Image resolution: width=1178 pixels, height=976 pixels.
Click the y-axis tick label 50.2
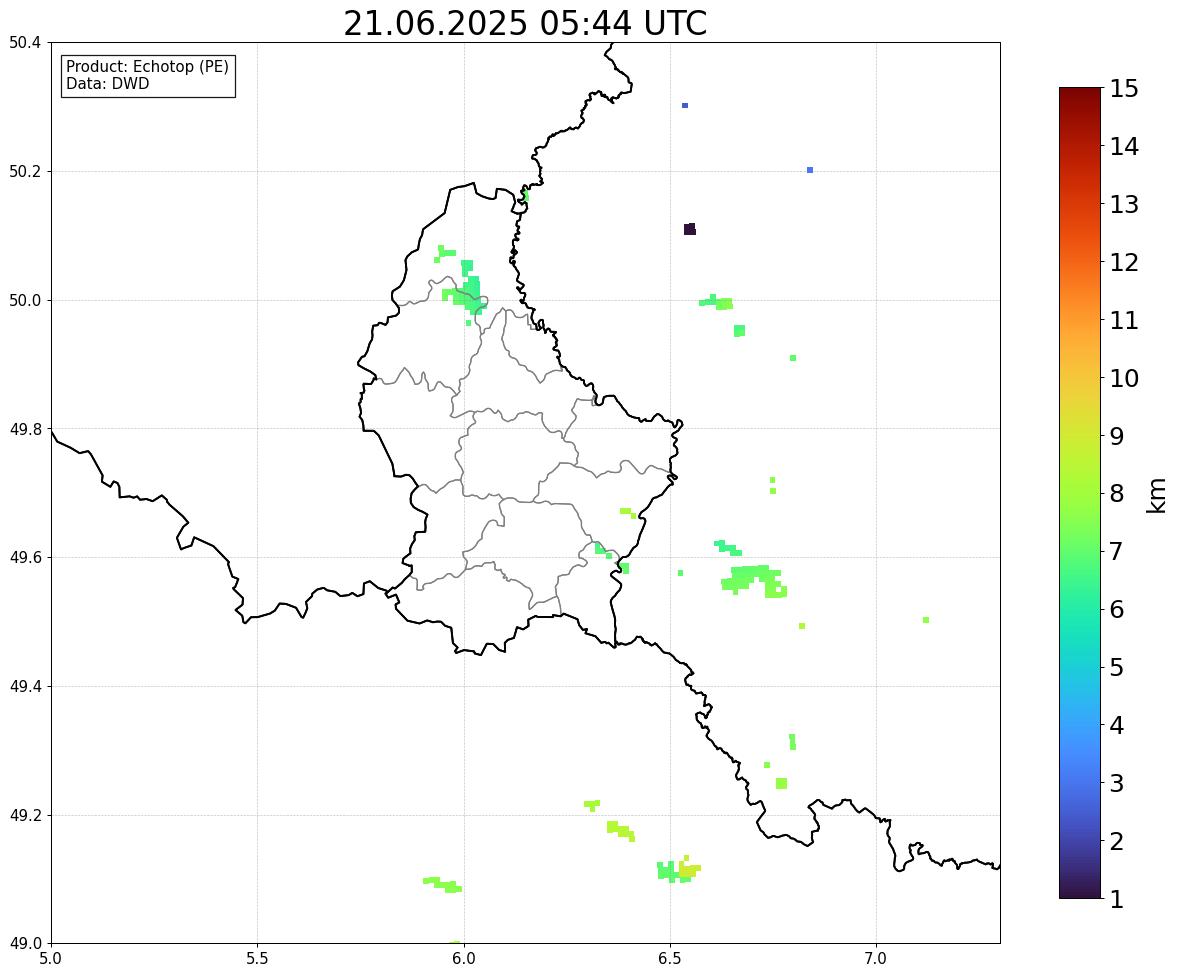click(25, 171)
